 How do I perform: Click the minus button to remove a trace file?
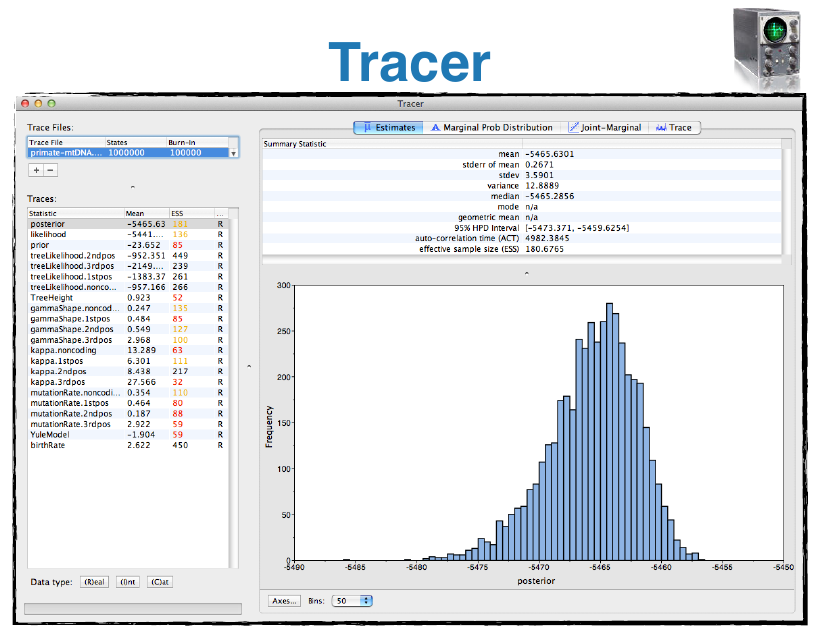click(x=50, y=171)
